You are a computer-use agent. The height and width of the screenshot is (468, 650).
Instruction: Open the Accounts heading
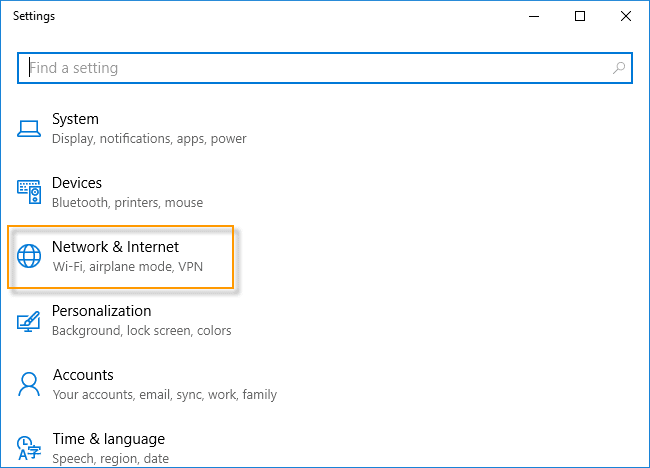(x=82, y=375)
